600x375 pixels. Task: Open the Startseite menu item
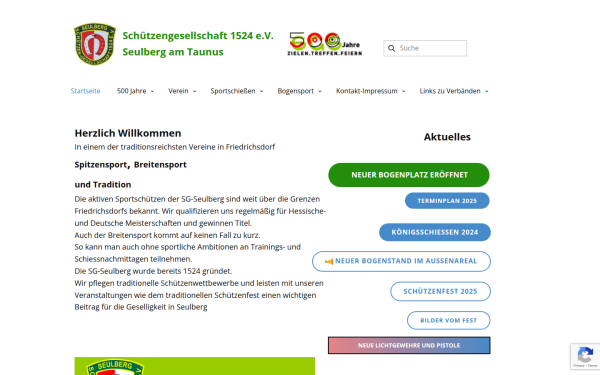pos(85,91)
